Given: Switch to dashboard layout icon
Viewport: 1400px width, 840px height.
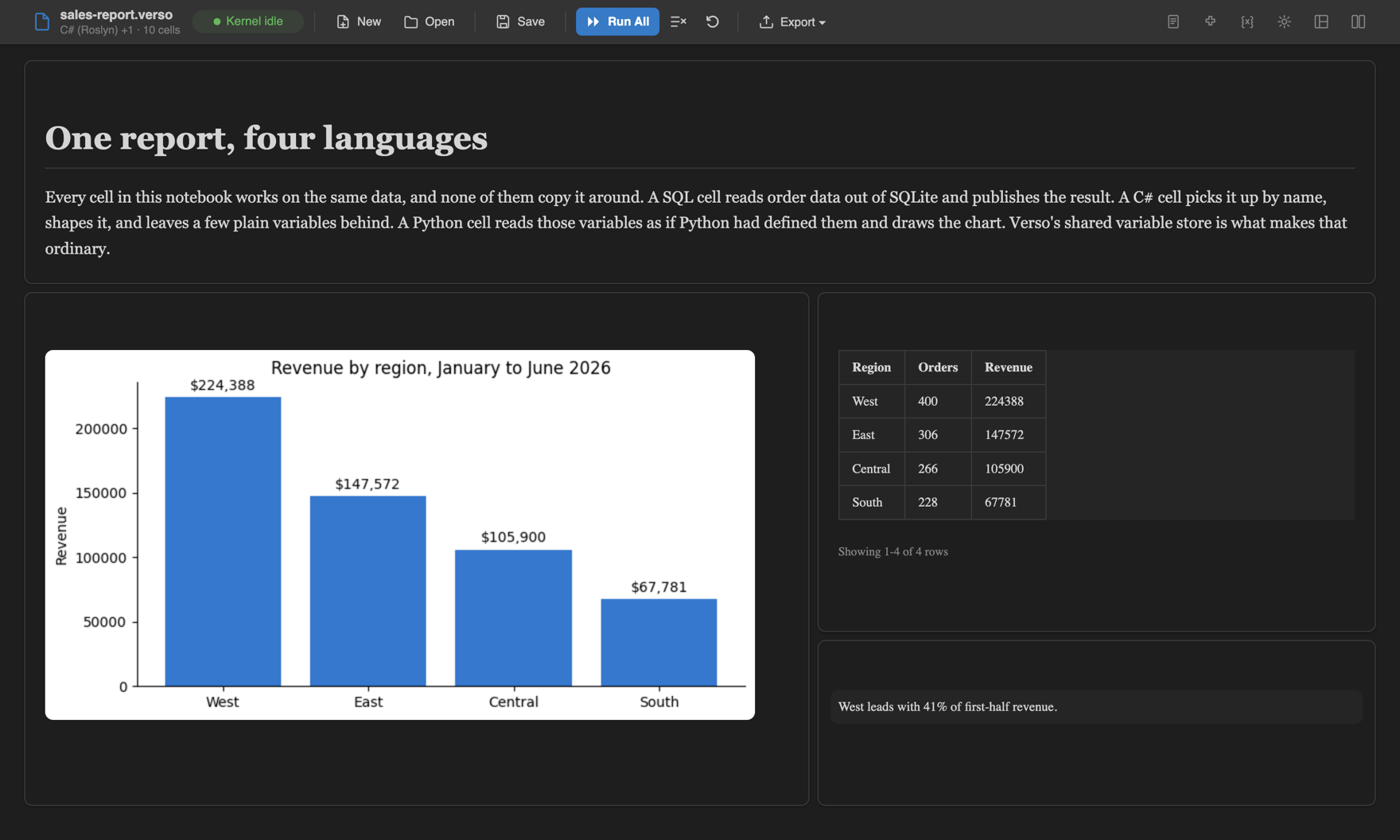Looking at the screenshot, I should (1321, 21).
